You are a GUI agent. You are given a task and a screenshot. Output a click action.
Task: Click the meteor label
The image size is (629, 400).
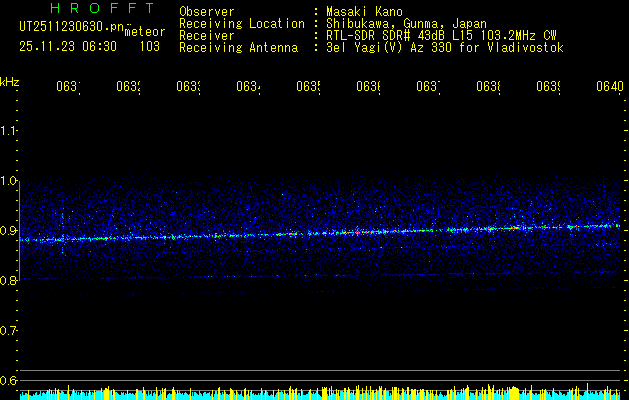145,32
